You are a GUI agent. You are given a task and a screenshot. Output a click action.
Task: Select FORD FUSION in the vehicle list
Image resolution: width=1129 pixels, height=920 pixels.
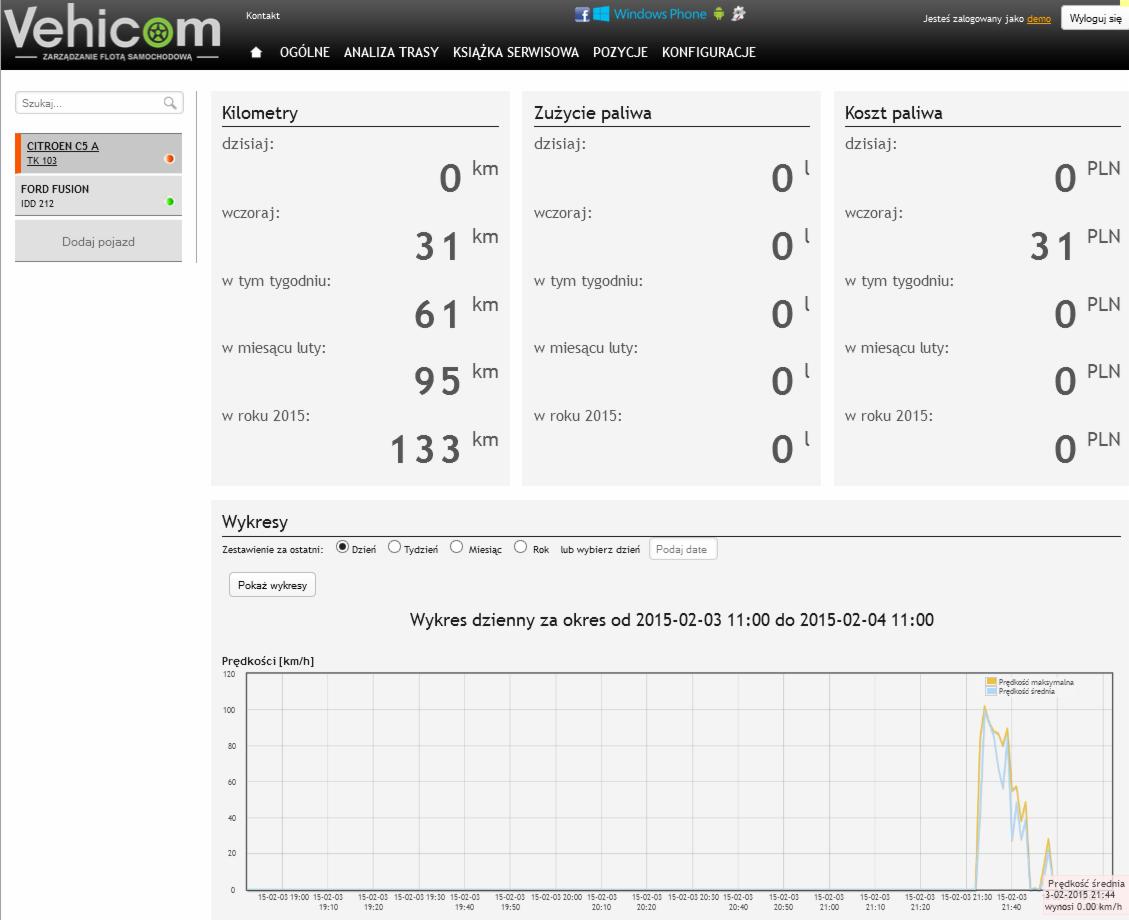pos(55,189)
